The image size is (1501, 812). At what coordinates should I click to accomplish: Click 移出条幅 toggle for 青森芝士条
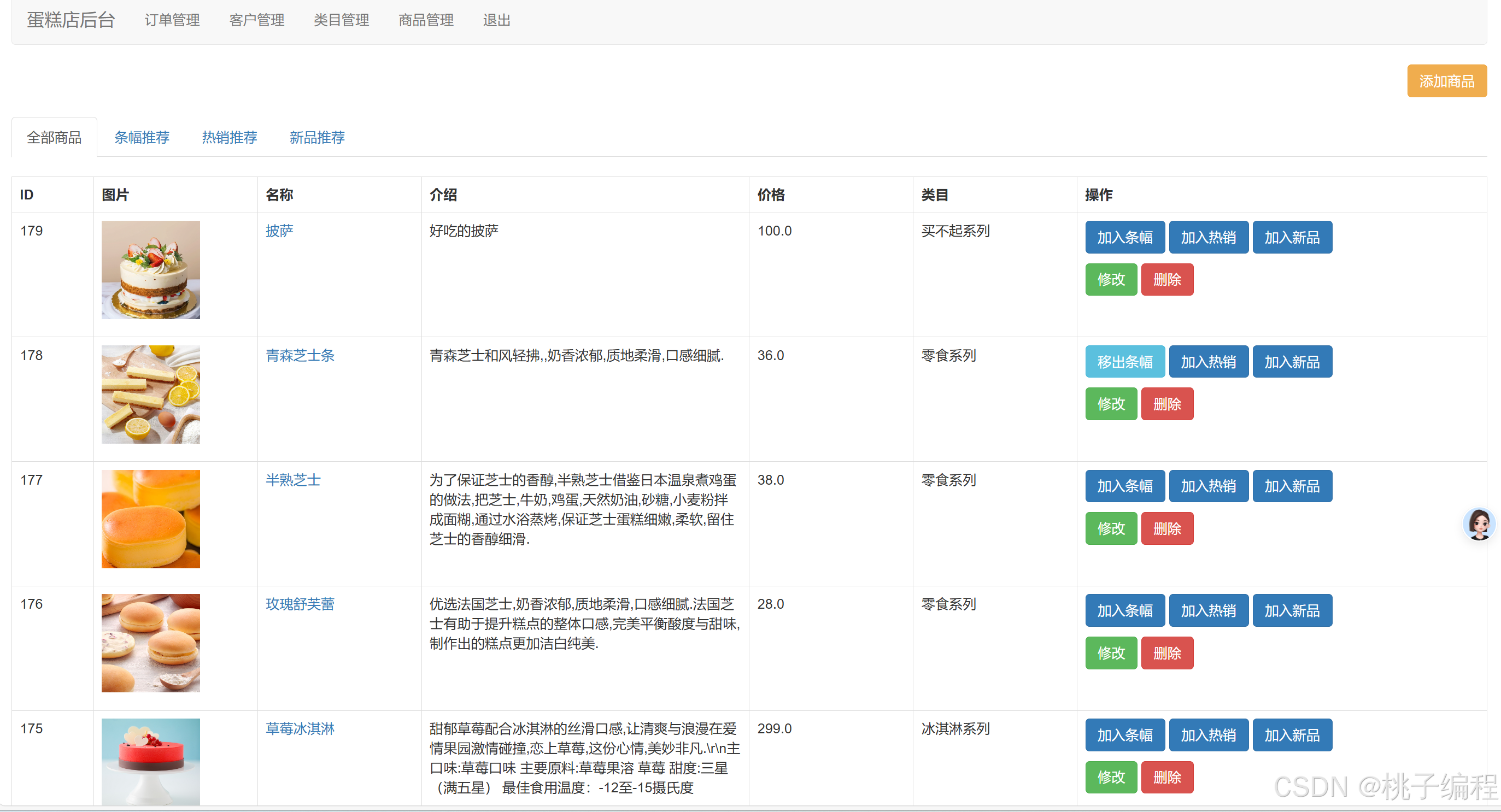click(x=1124, y=362)
